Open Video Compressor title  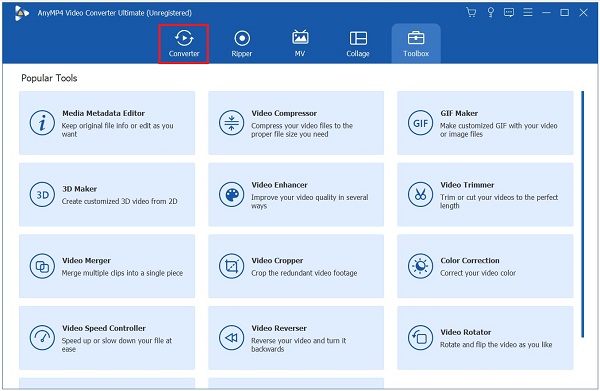point(284,113)
